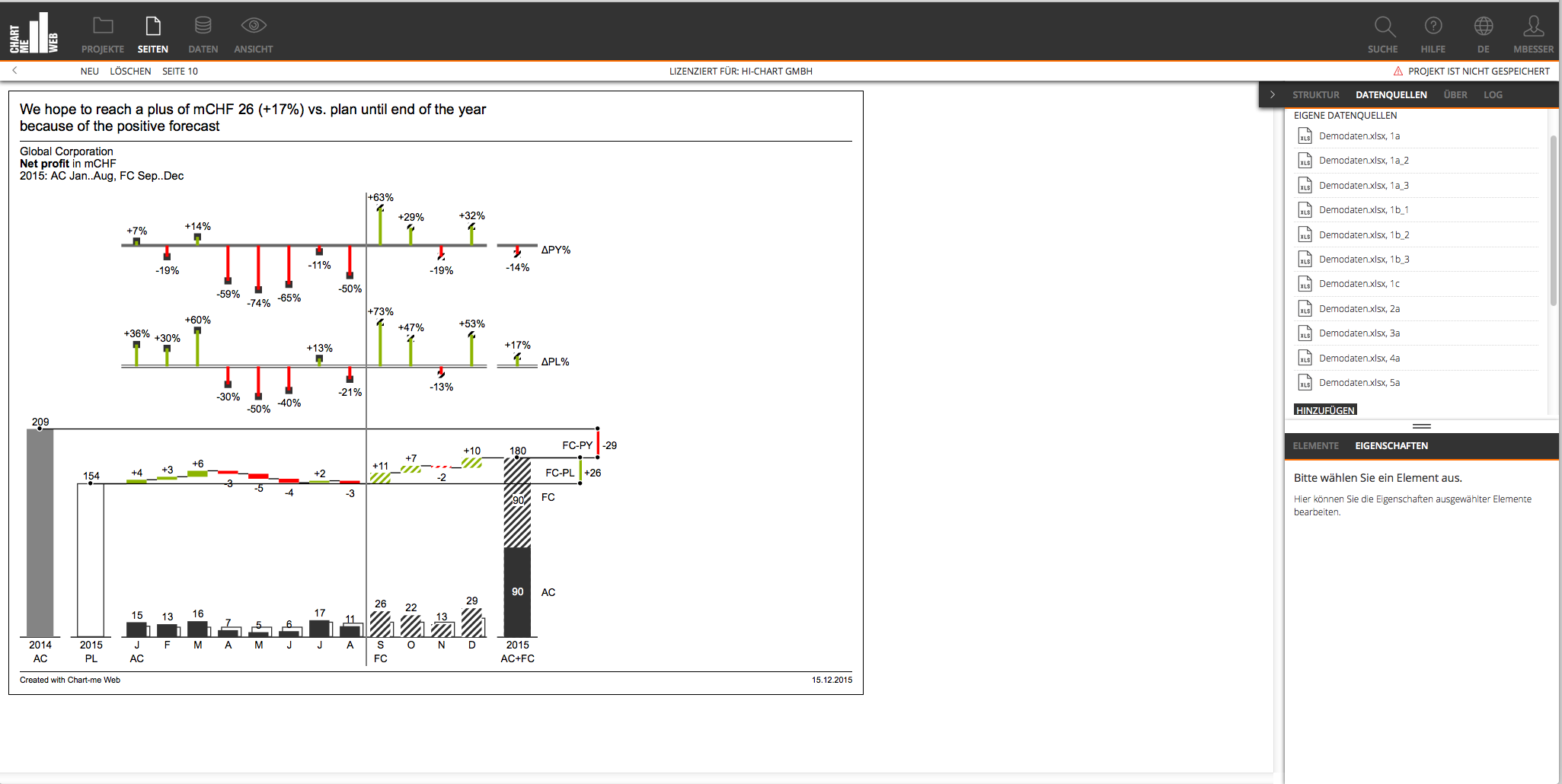This screenshot has height=784, width=1562.
Task: Go back using the left chevron arrow
Action: (x=14, y=70)
